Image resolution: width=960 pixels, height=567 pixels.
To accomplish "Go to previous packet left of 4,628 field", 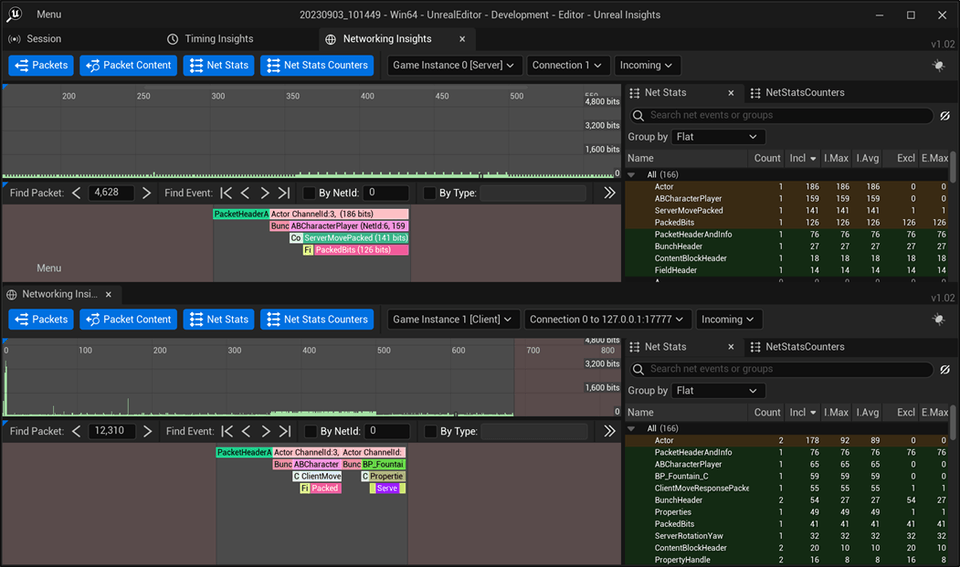I will (76, 193).
